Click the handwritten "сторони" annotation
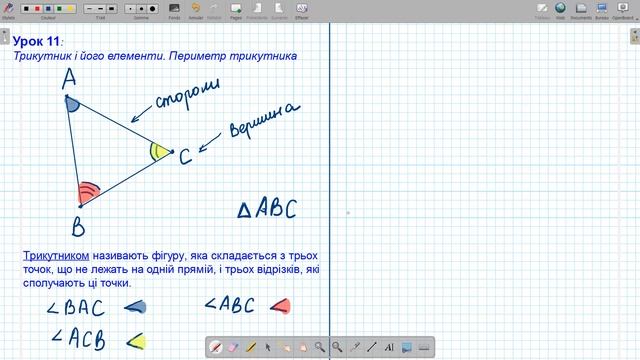640x360 pixels. (187, 95)
